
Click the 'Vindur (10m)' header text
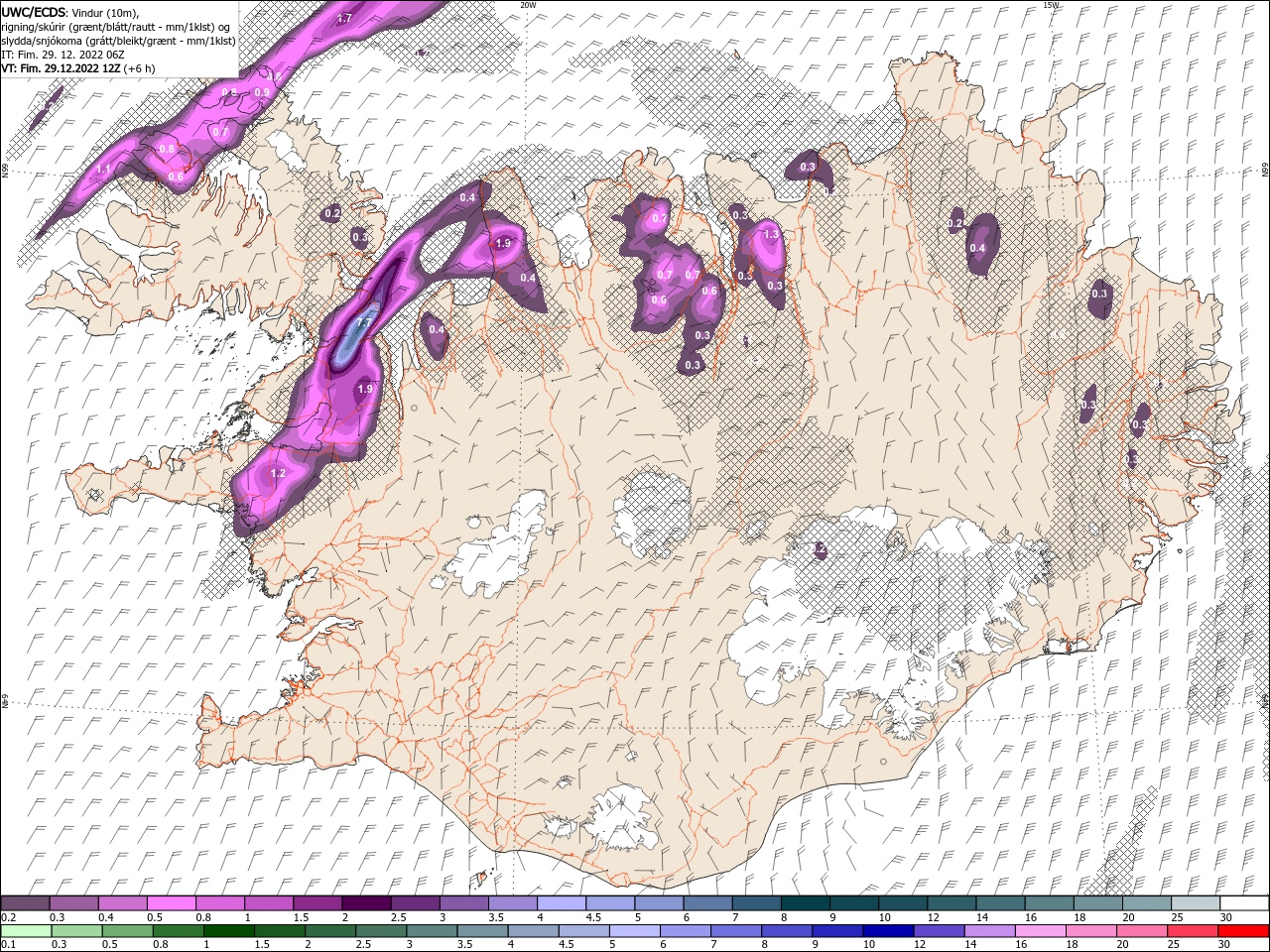coord(106,12)
